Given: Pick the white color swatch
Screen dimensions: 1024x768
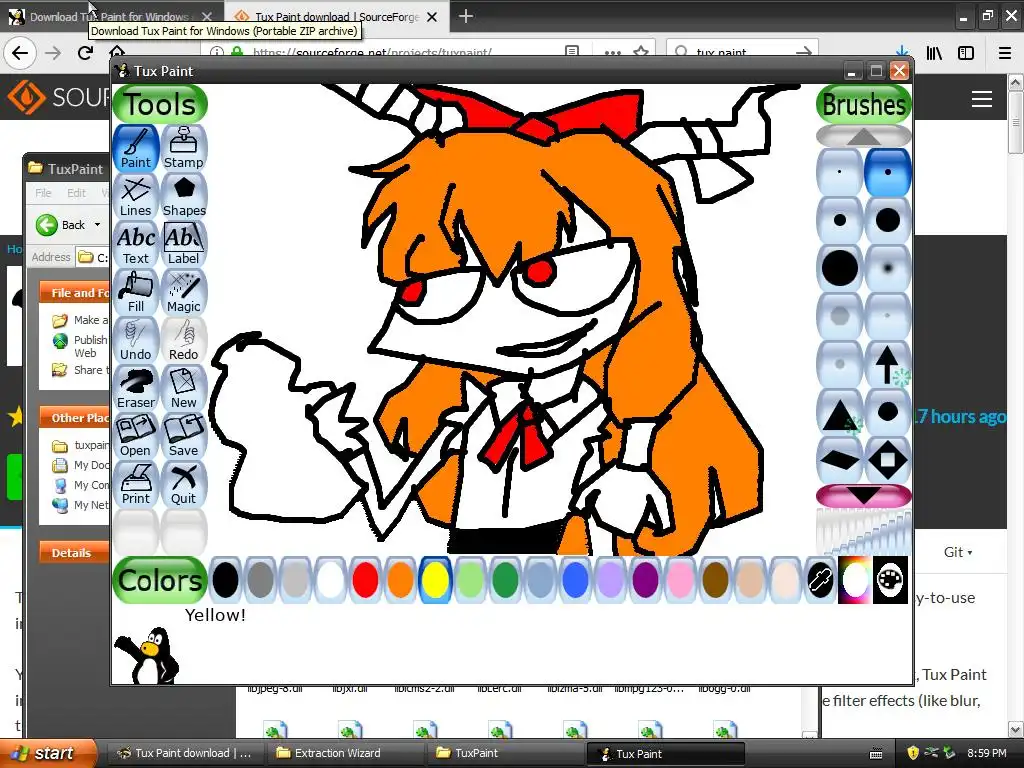Looking at the screenshot, I should coord(330,580).
